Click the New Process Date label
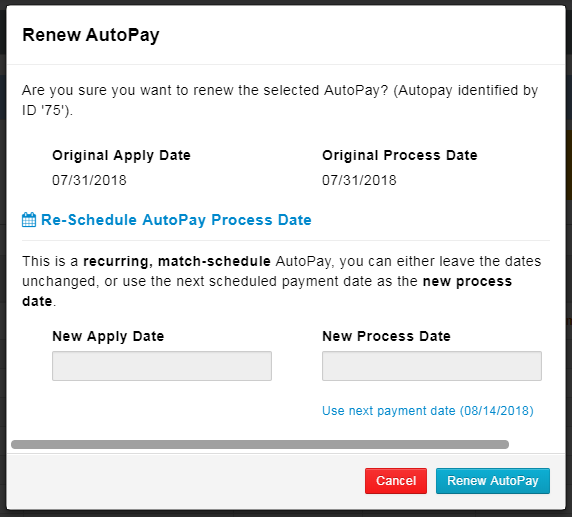Screen dimensions: 572x517 (386, 336)
